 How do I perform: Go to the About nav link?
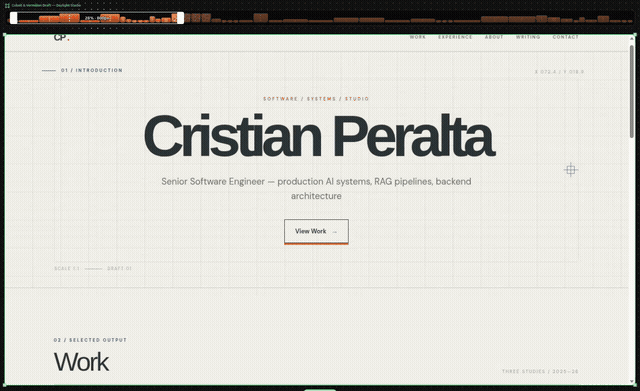(x=494, y=37)
